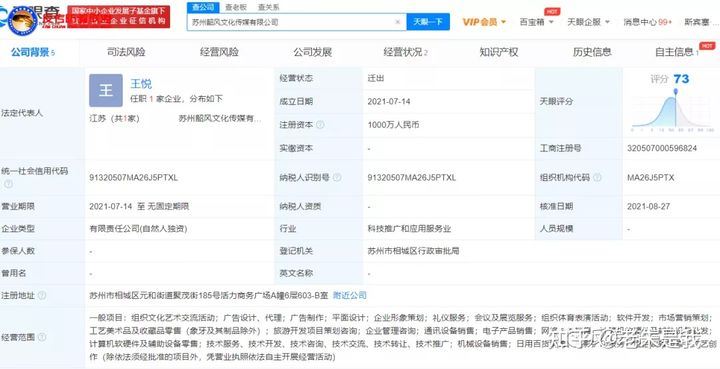The height and width of the screenshot is (369, 720).
Task: Select credit code 91320507MA26J5PTXL under 统一社会信用代码
Action: point(134,178)
